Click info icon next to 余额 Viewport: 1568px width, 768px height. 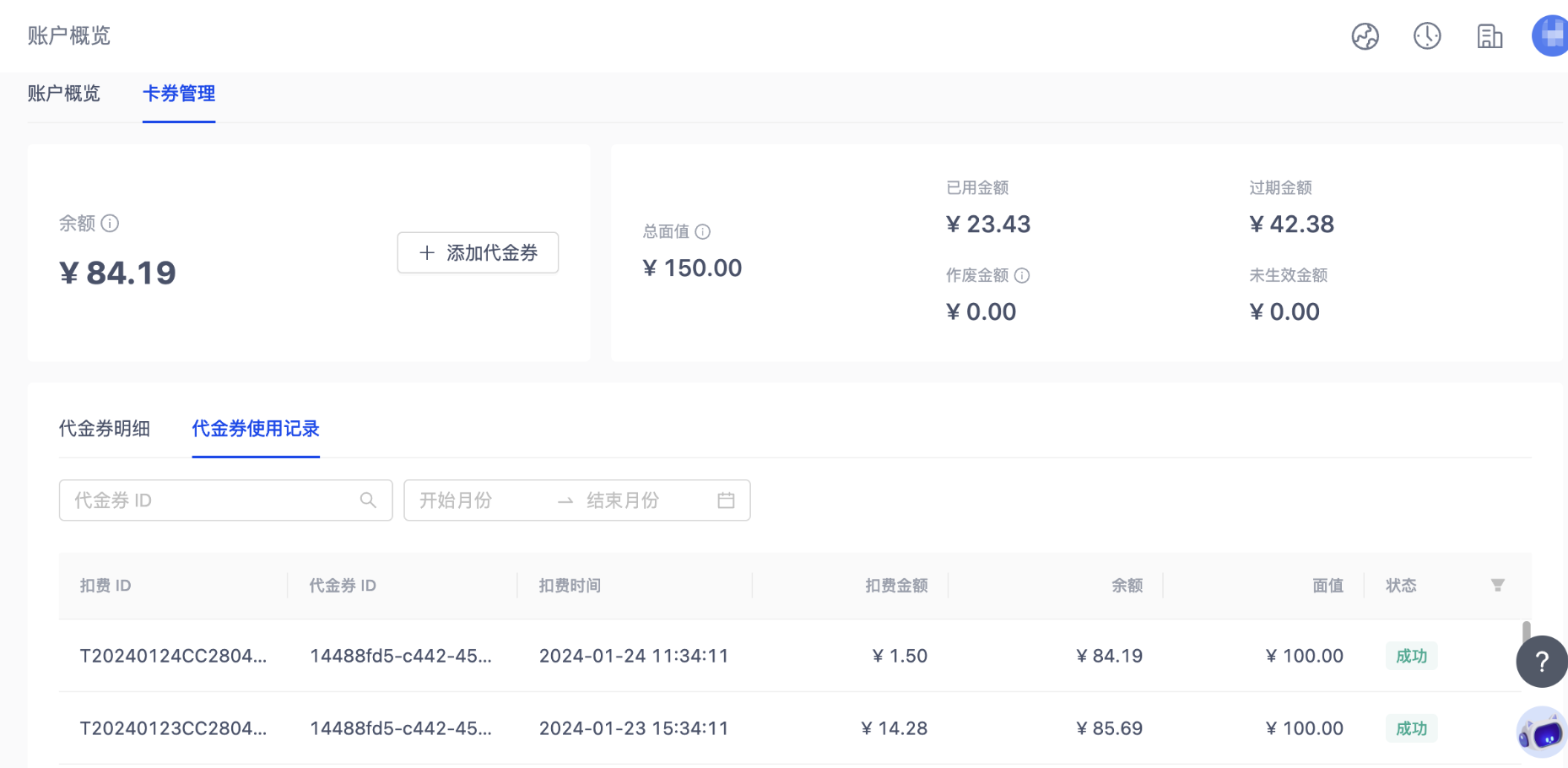tap(110, 224)
